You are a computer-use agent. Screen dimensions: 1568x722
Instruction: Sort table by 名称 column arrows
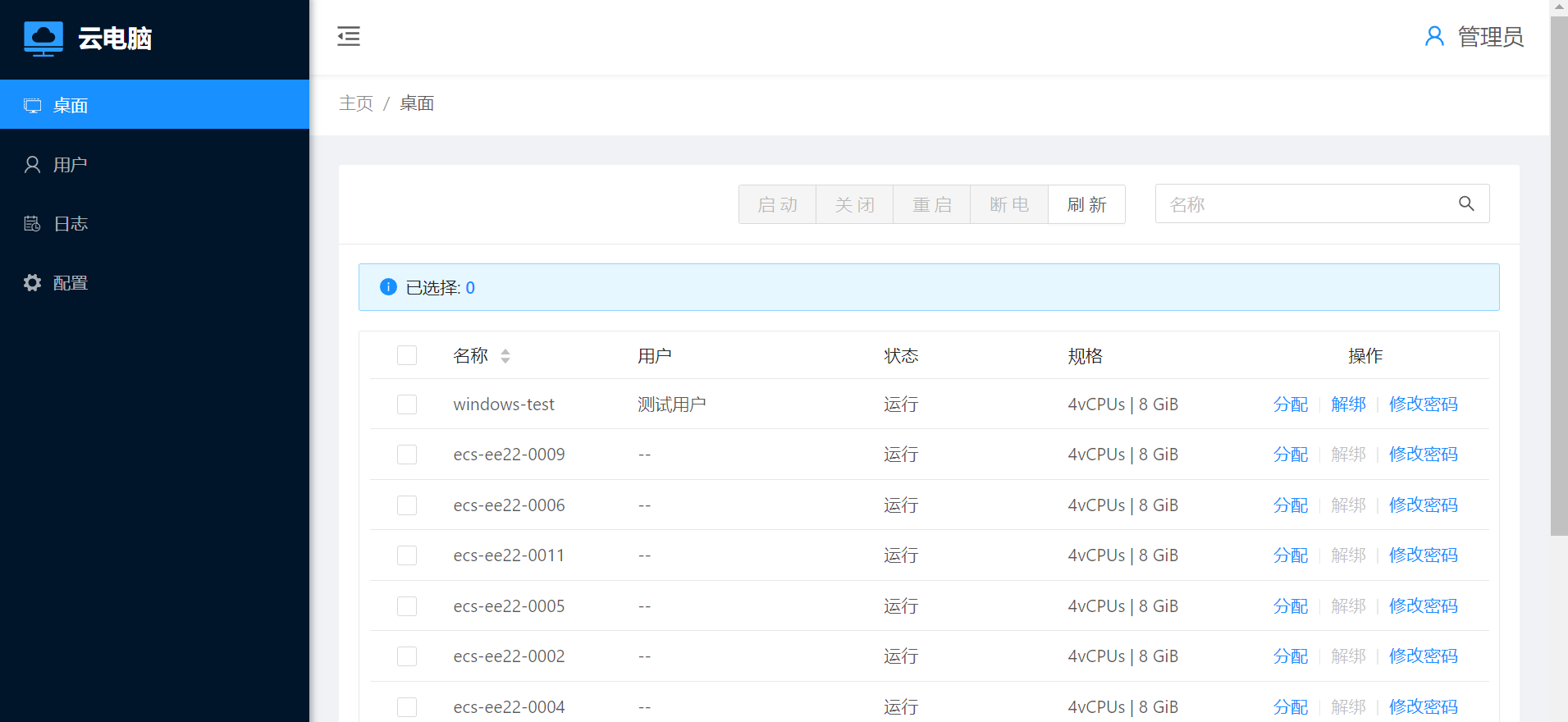505,356
